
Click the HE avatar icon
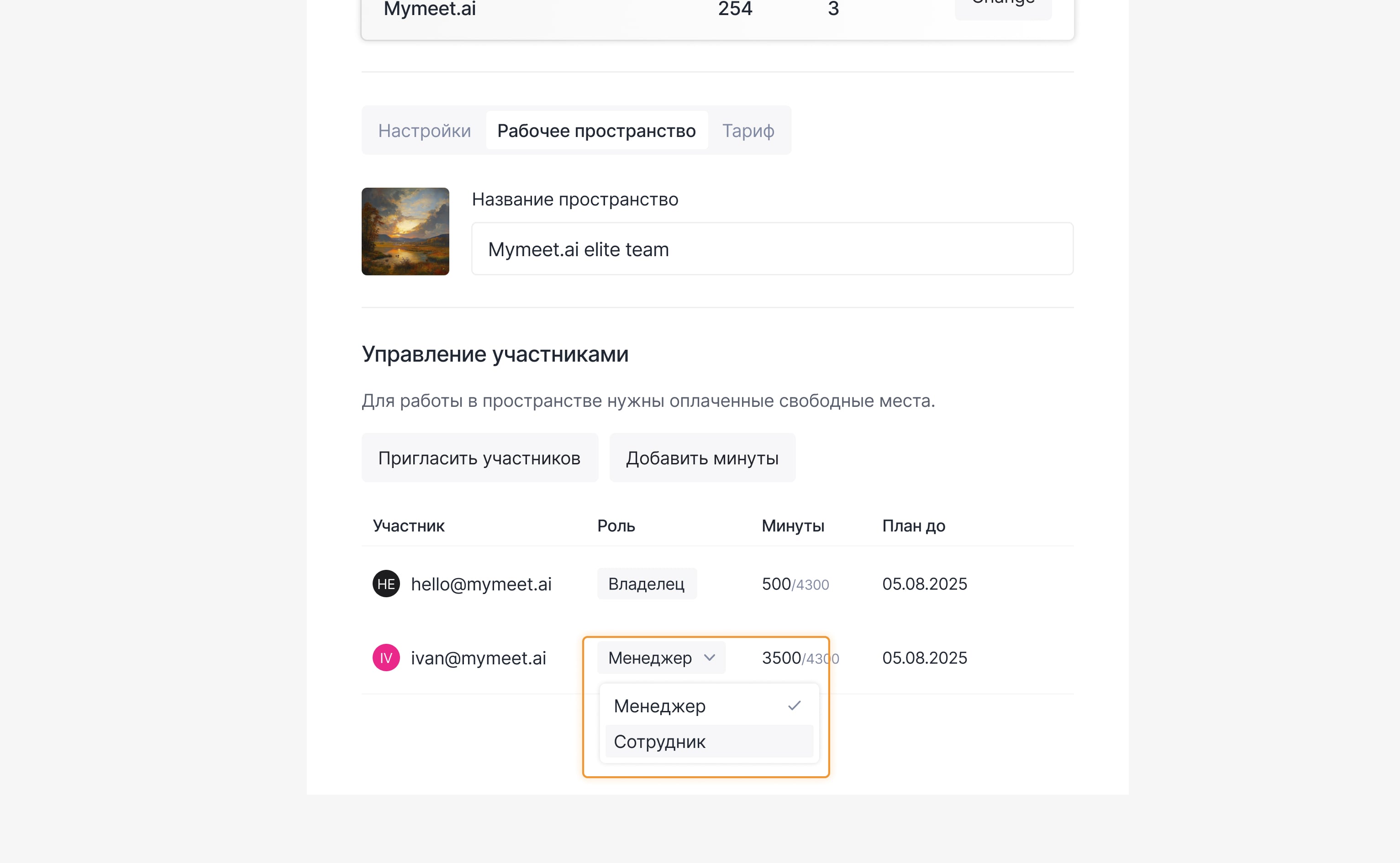386,584
